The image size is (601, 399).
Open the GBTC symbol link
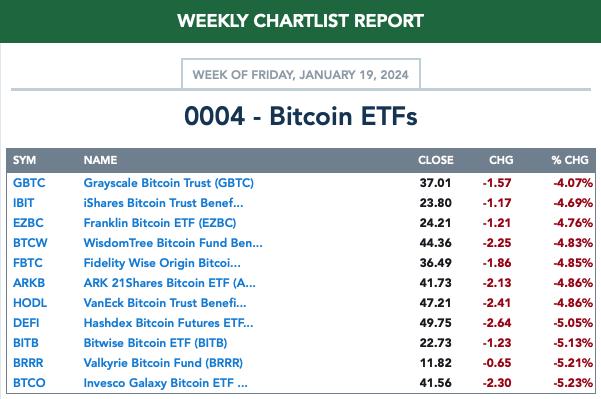click(29, 183)
